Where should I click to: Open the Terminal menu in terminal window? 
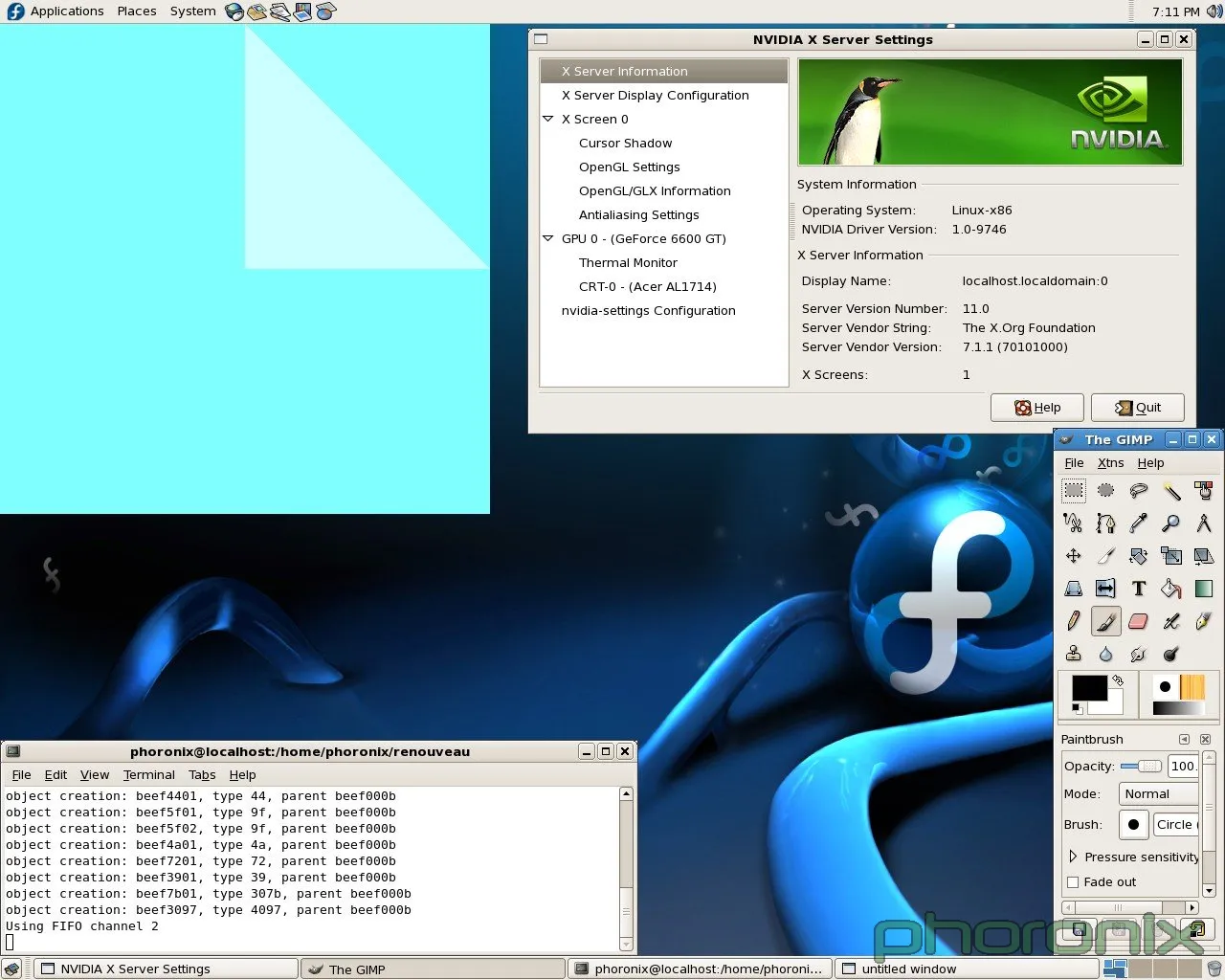[148, 775]
